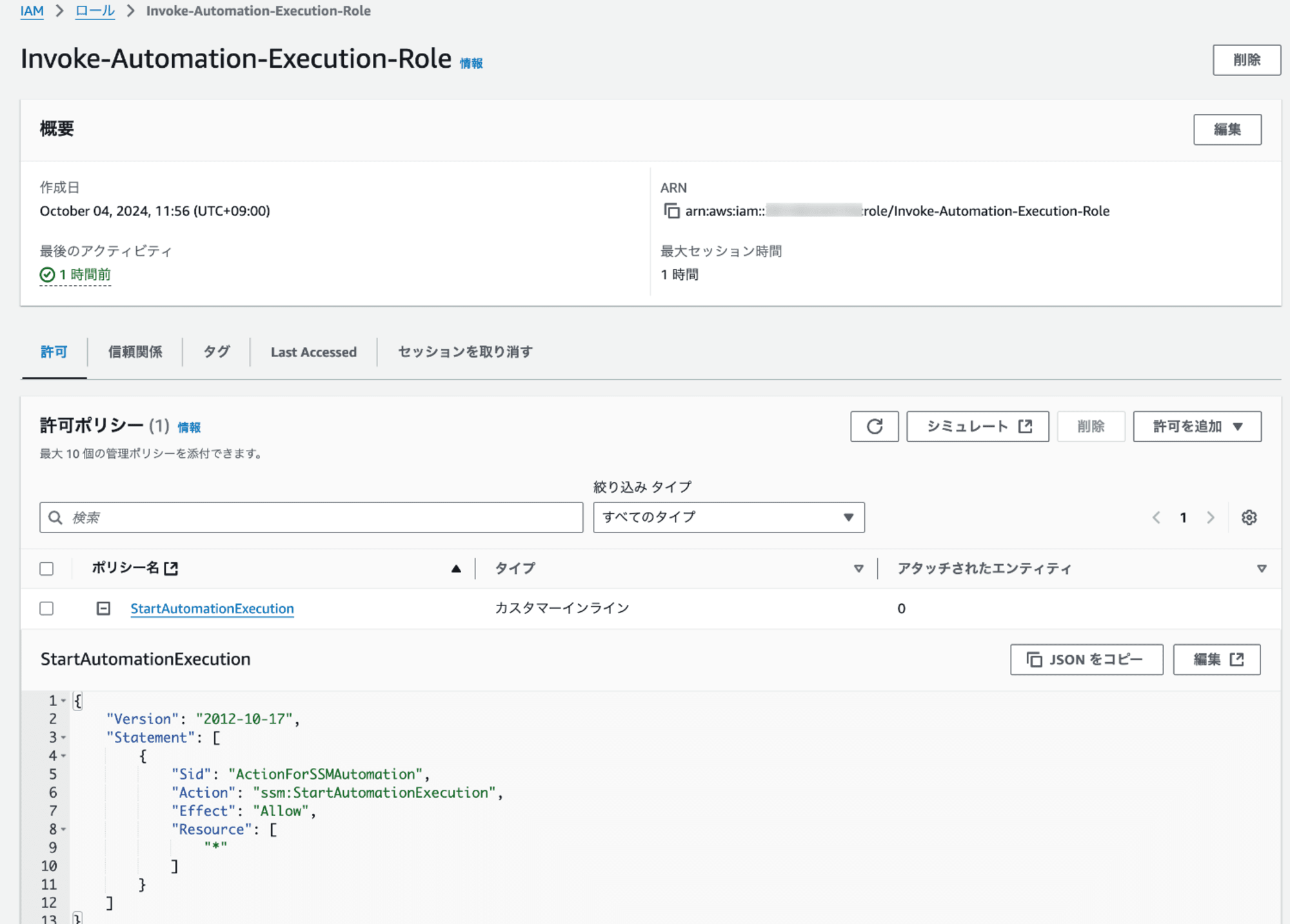
Task: Go to the next page arrow
Action: (1210, 517)
